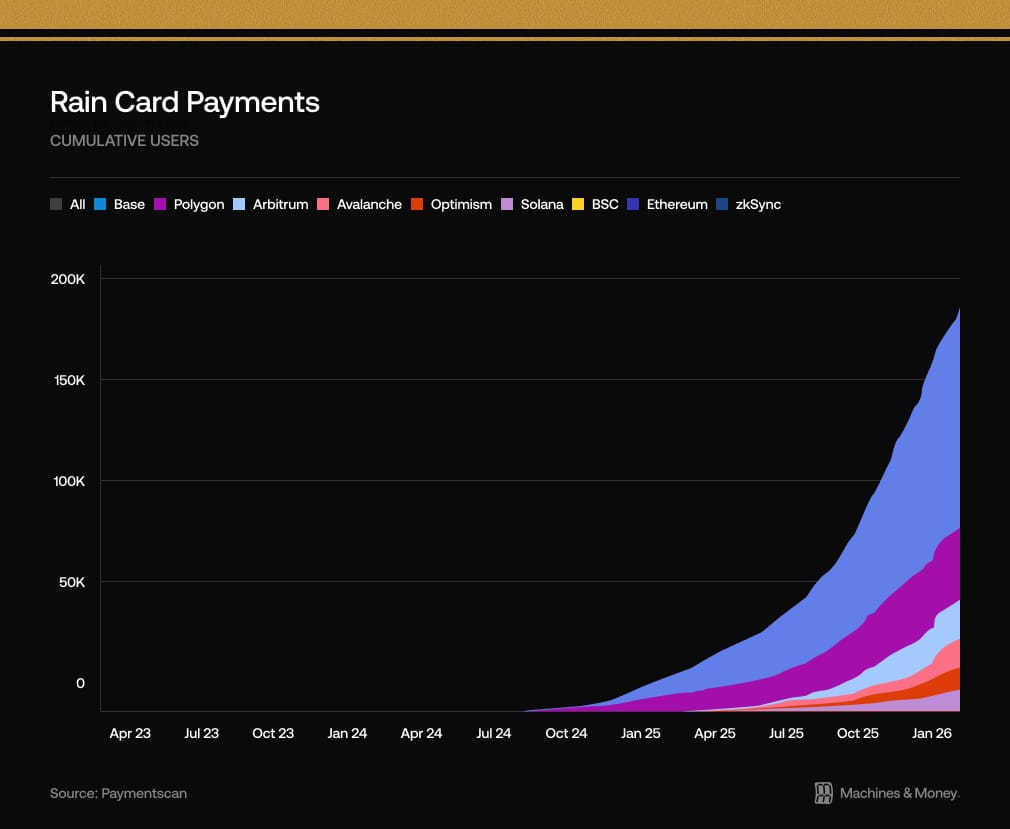This screenshot has height=829, width=1010.
Task: Click the Ethereum legend color swatch
Action: [633, 204]
